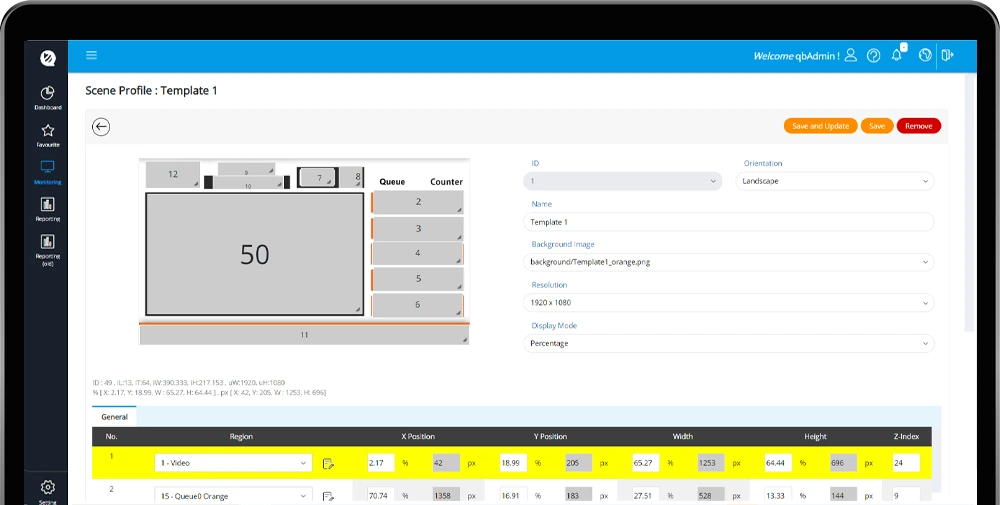The width and height of the screenshot is (1000, 505).
Task: Open the 15 - Queue0 Orange region dropdown
Action: 233,495
